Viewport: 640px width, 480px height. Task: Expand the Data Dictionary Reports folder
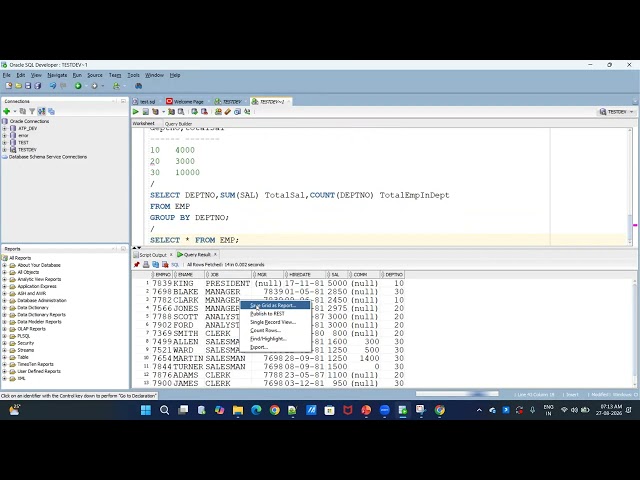[4, 315]
